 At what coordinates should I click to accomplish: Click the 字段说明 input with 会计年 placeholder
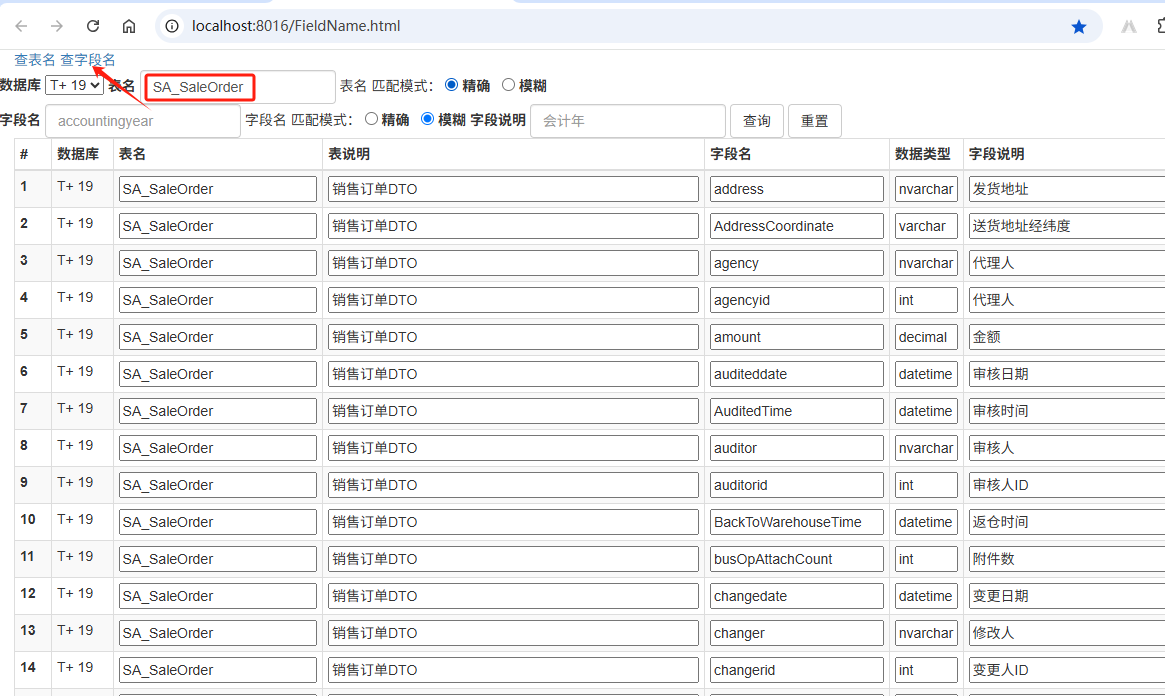tap(627, 121)
